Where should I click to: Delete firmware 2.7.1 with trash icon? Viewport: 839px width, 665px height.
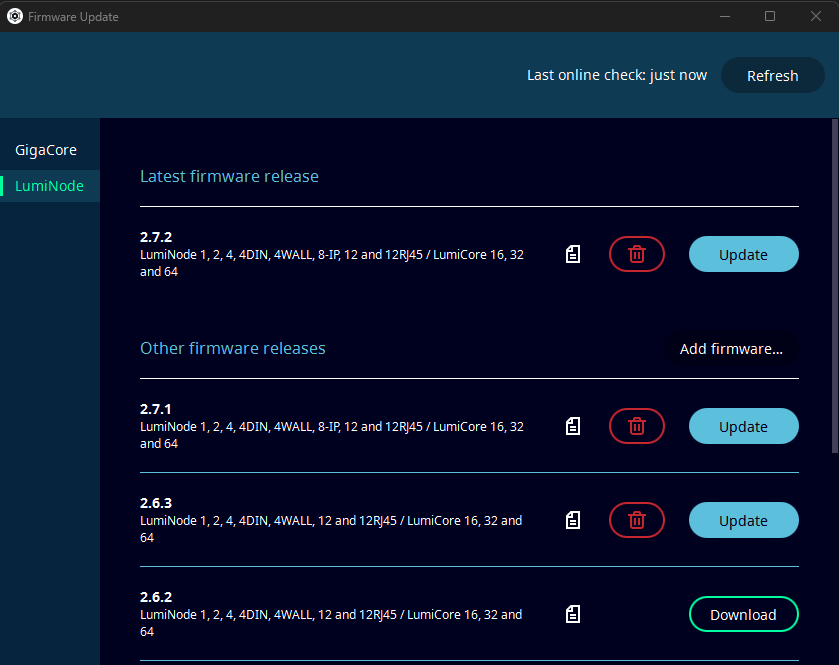click(x=636, y=426)
